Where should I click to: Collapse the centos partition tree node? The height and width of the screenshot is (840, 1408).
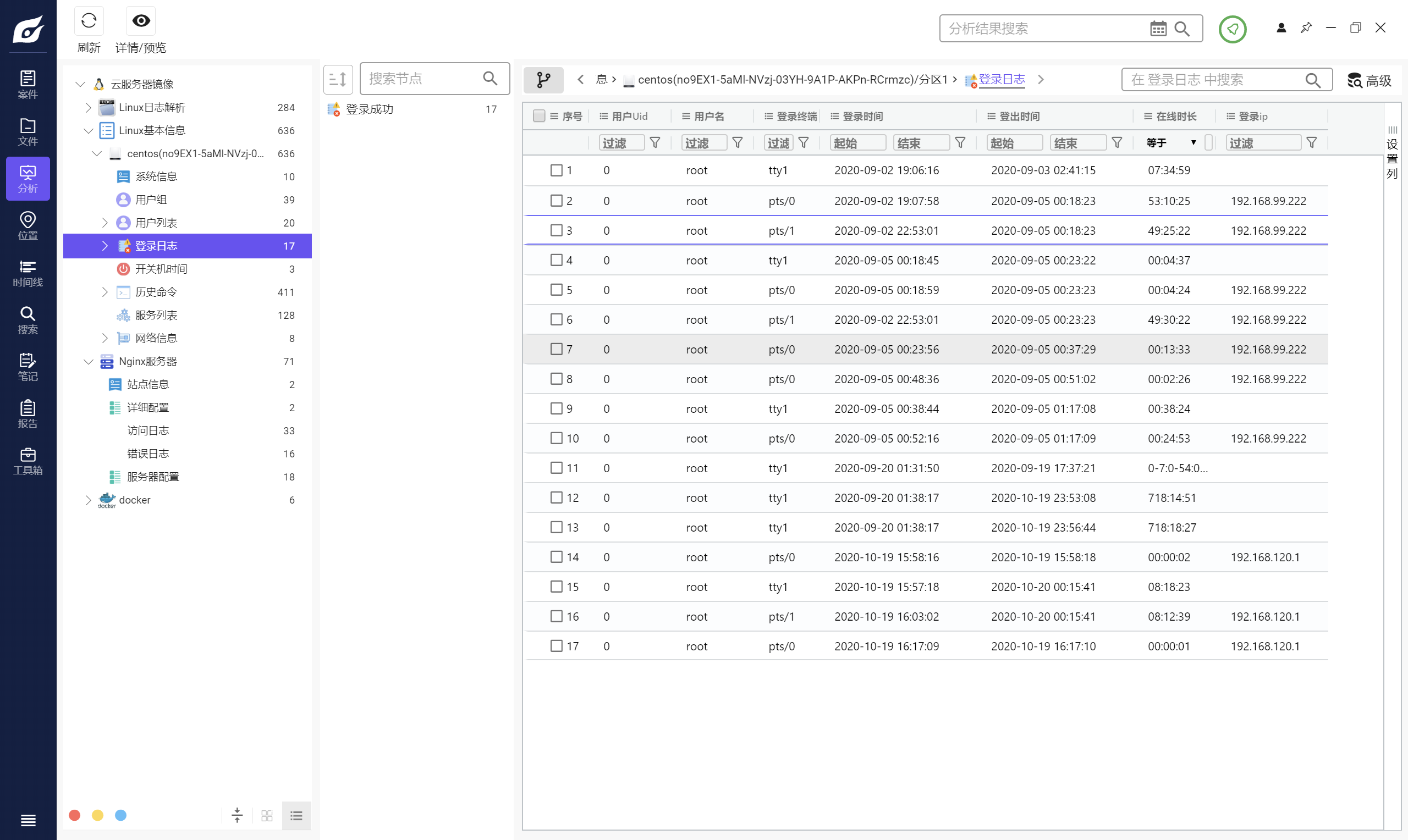pyautogui.click(x=97, y=153)
